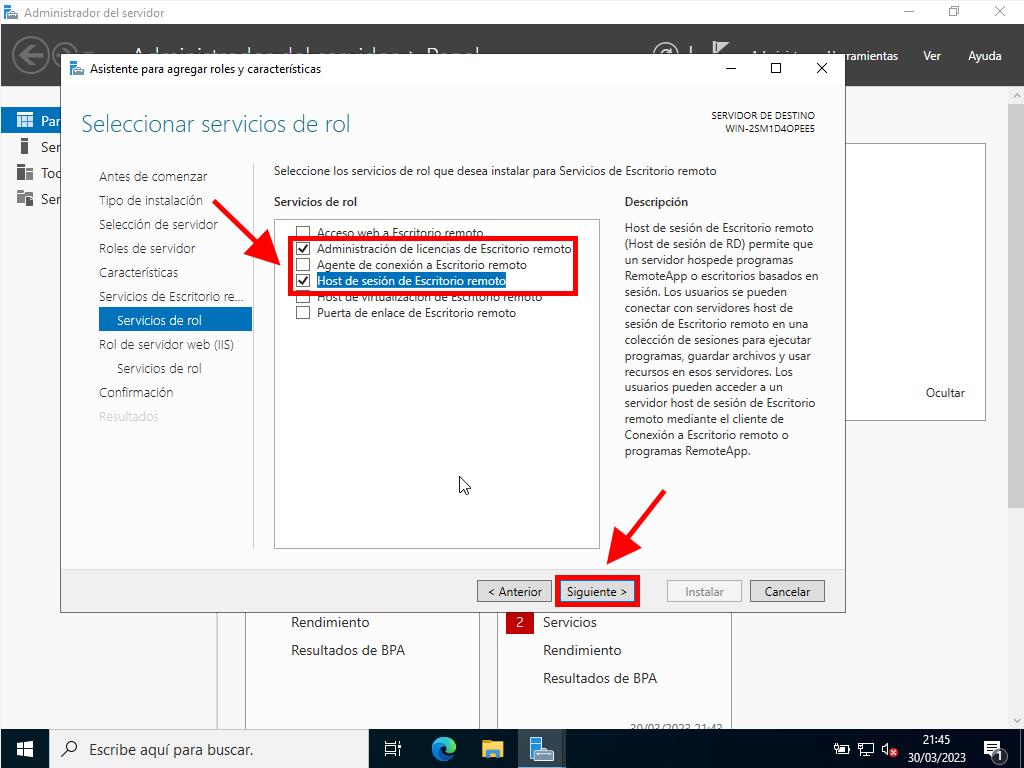The height and width of the screenshot is (768, 1024).
Task: Click the muted volume tray icon
Action: [x=888, y=749]
